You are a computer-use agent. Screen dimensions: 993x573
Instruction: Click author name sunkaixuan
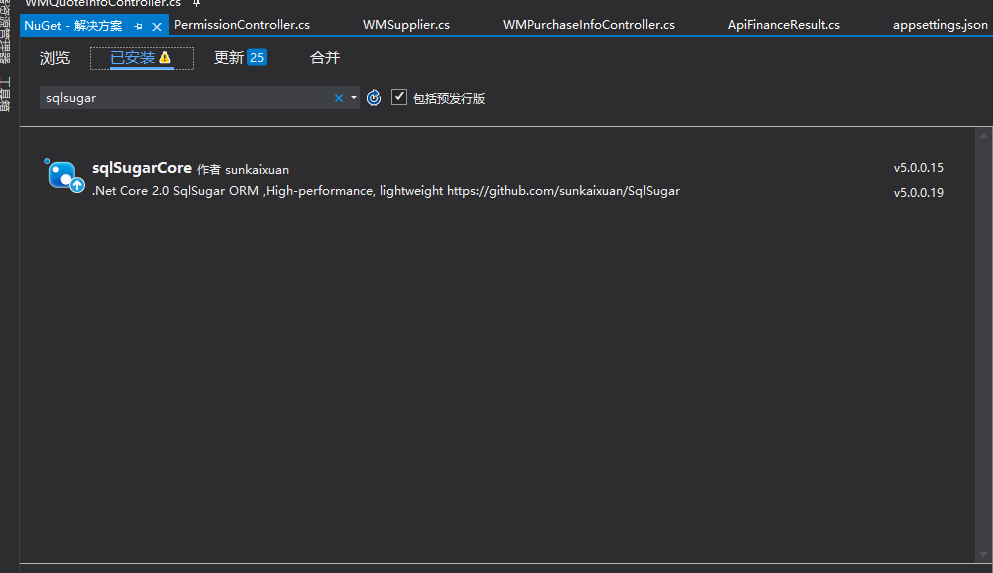[x=256, y=170]
